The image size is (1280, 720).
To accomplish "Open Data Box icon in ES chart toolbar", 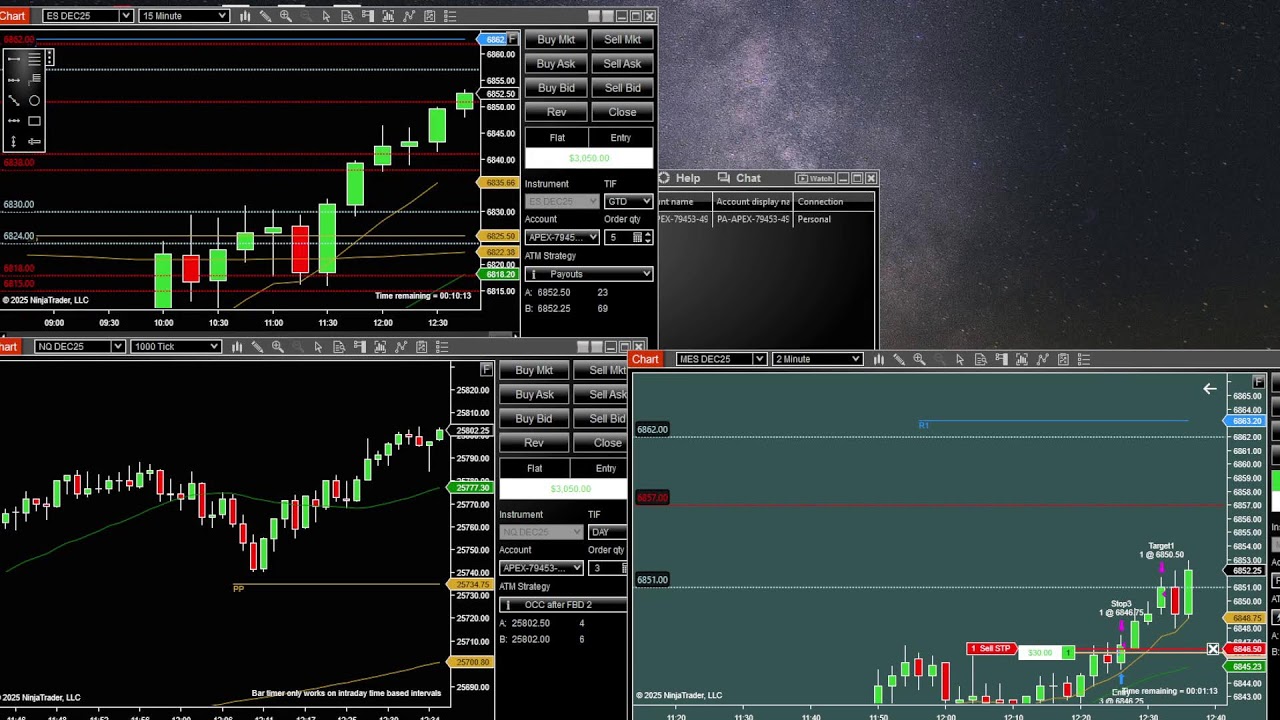I will 347,16.
